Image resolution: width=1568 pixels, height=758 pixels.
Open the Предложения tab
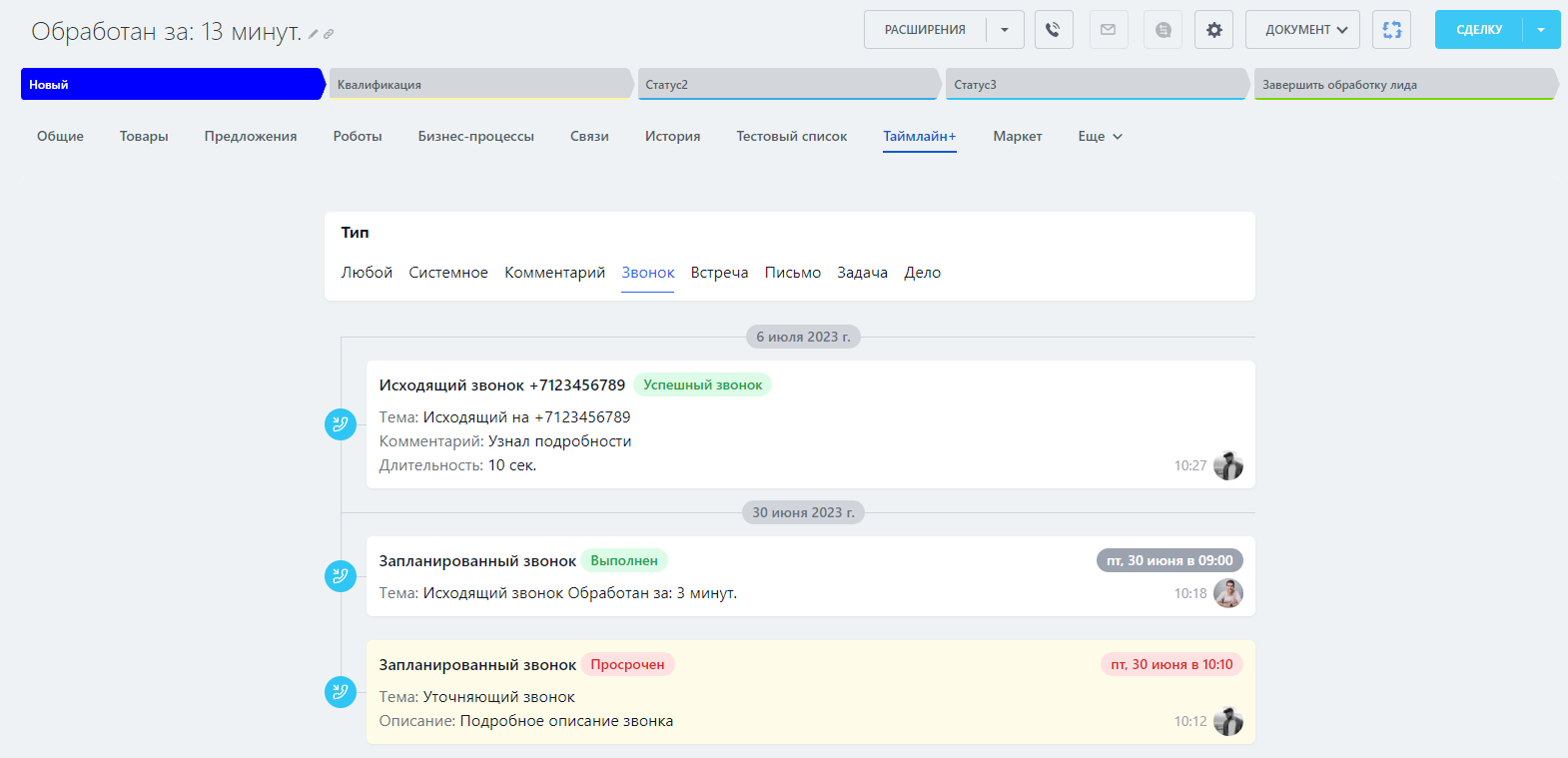251,137
